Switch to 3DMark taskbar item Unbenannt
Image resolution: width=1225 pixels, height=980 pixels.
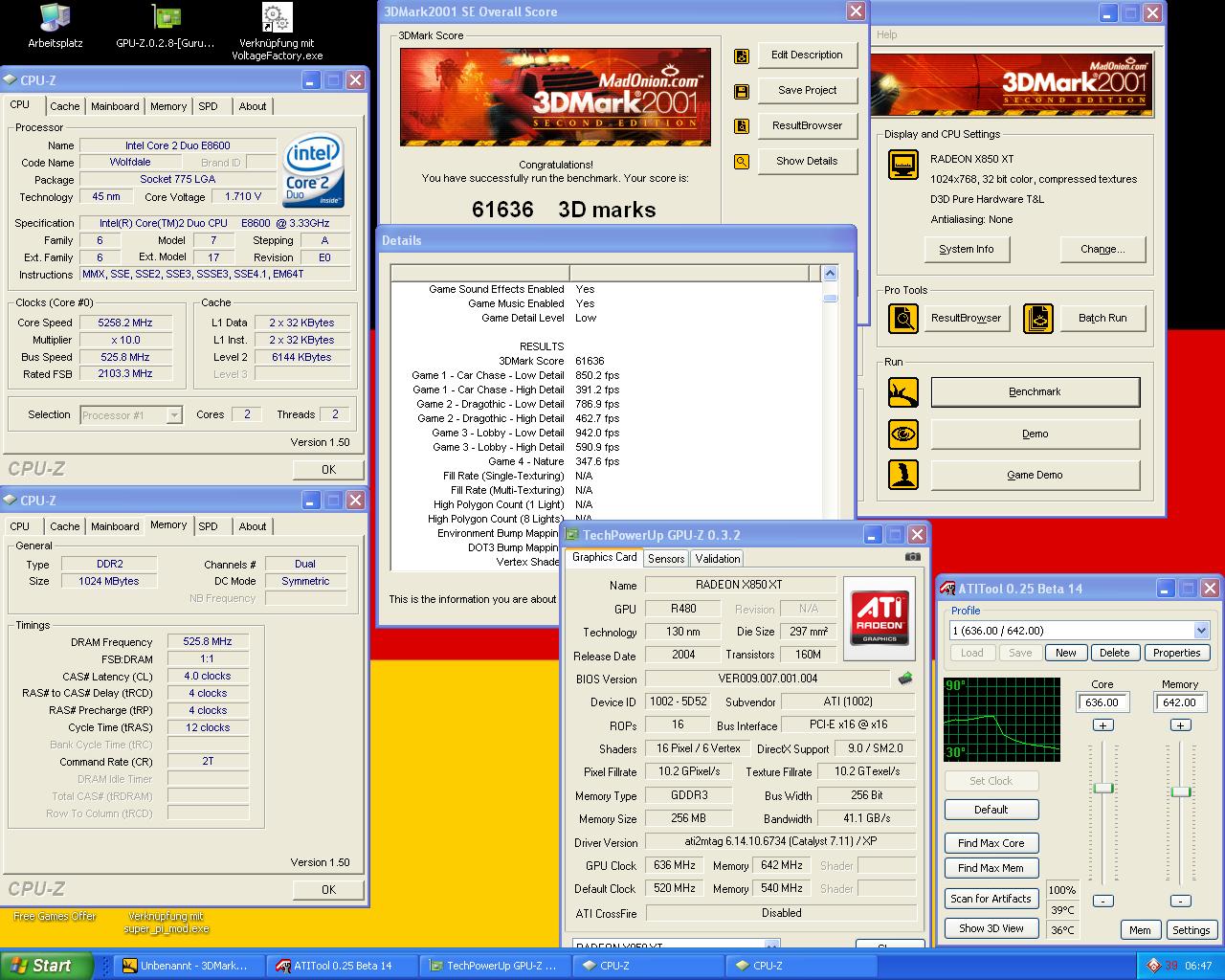(189, 966)
